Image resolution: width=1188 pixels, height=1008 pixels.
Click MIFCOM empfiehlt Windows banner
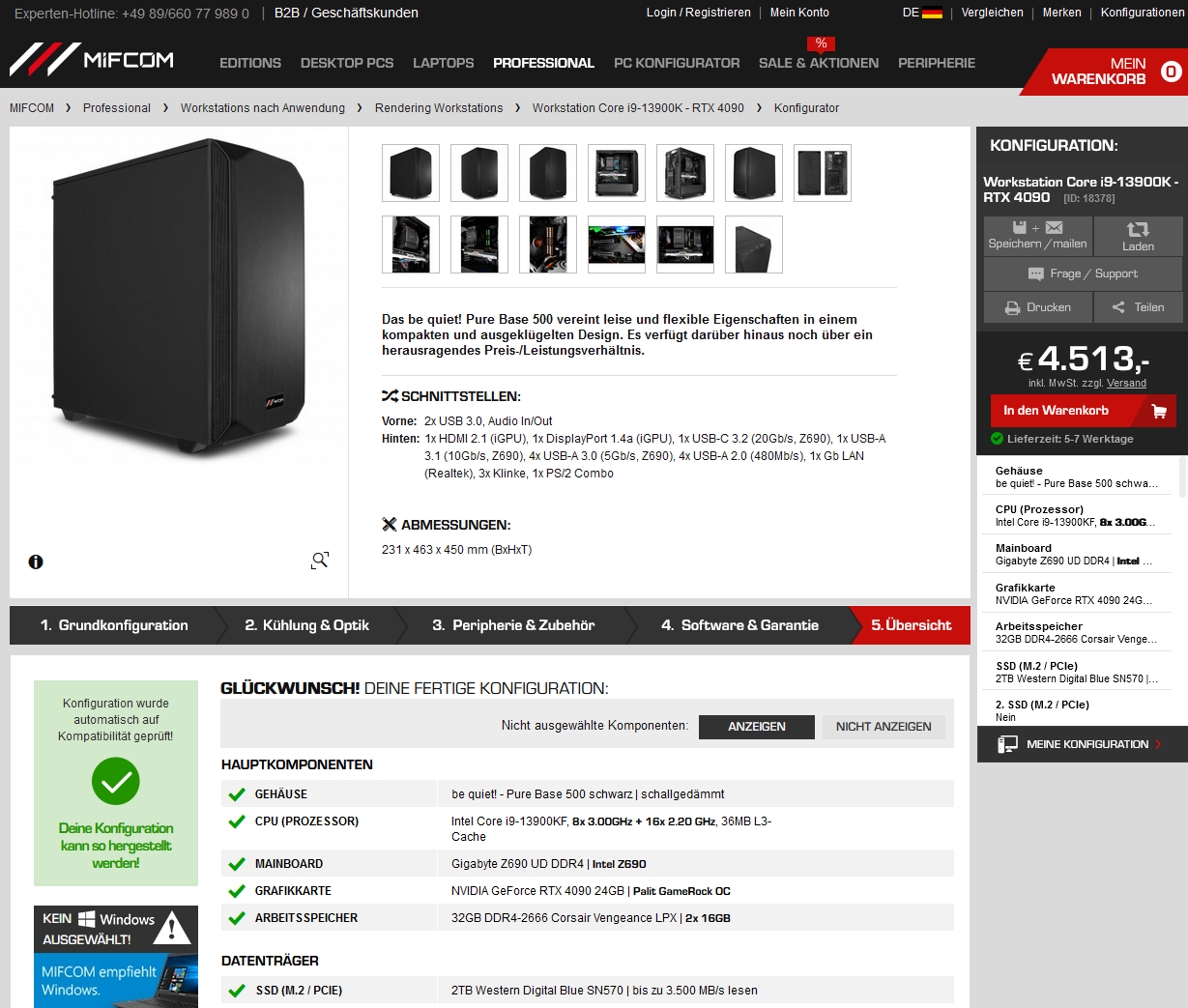[116, 981]
